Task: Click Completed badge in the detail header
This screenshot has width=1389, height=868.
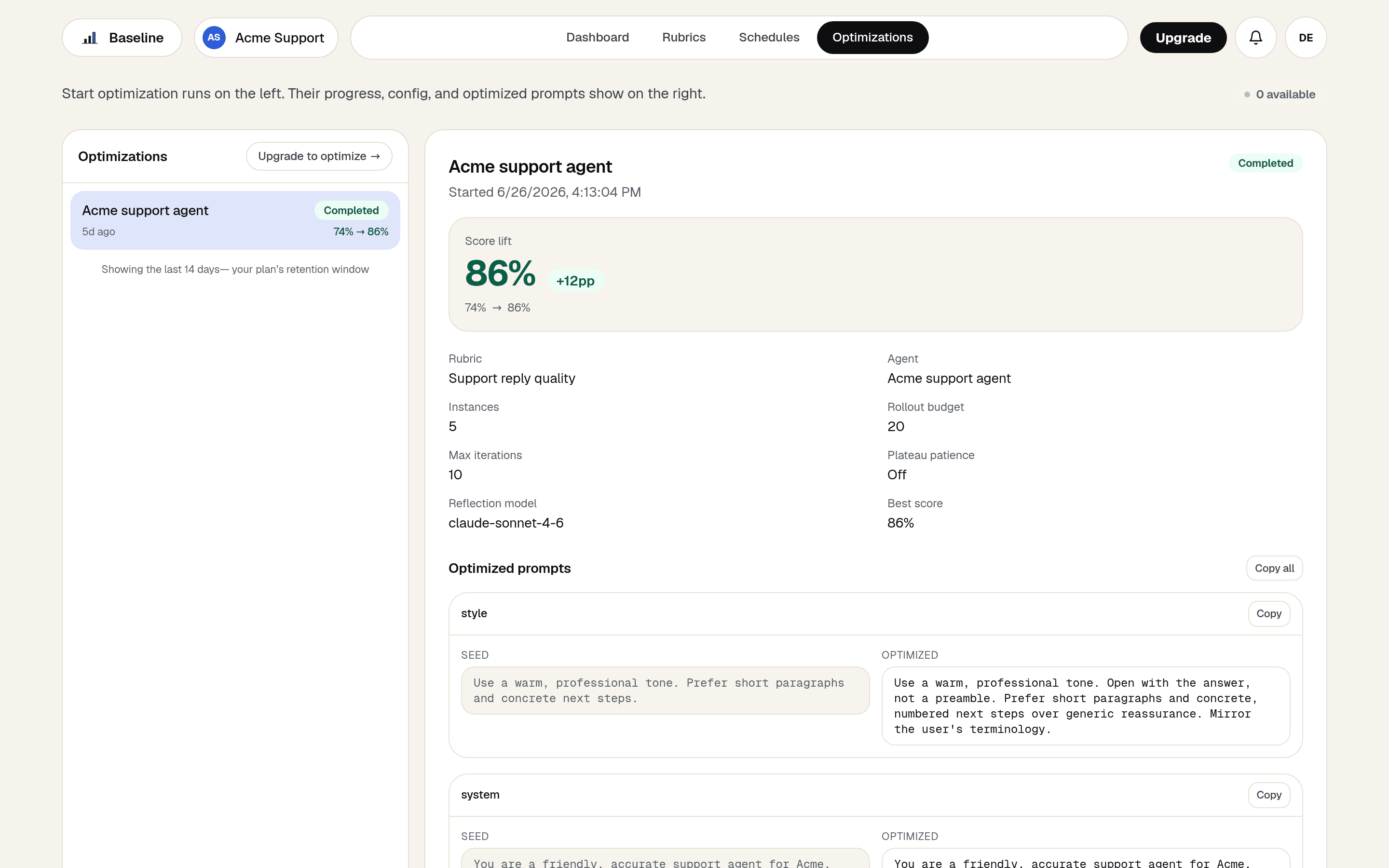Action: point(1265,163)
